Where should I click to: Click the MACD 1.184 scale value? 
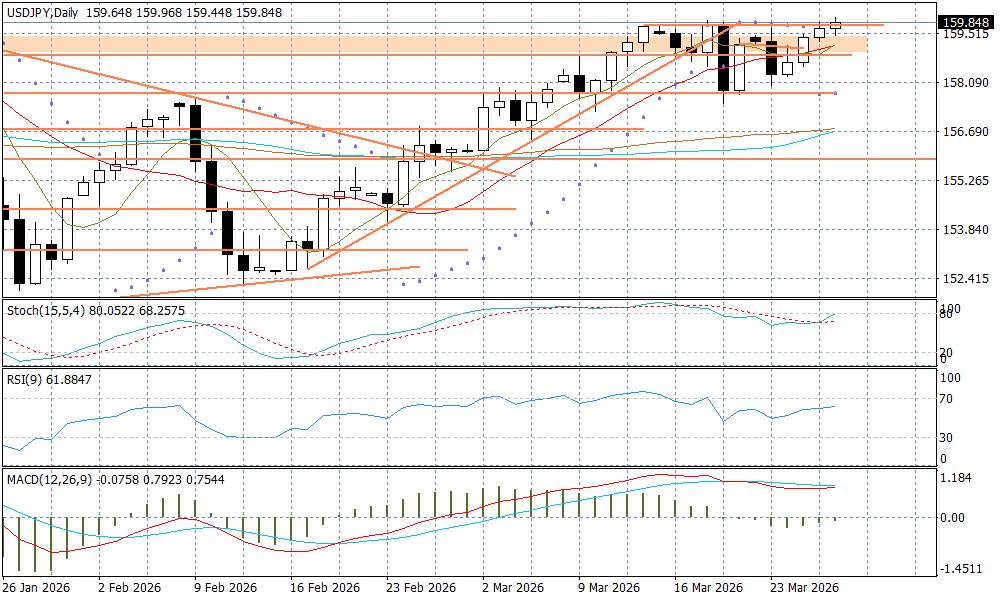957,478
